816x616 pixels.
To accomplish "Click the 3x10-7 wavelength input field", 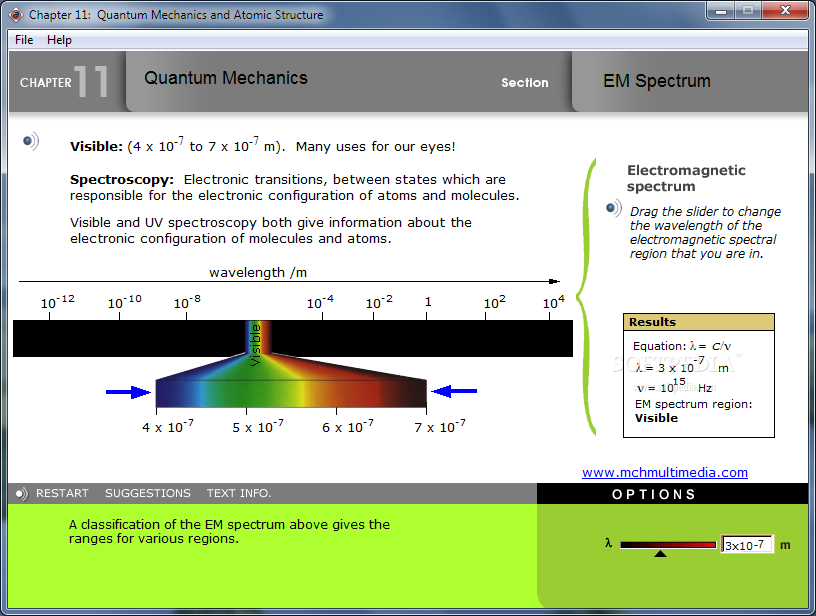I will coord(746,545).
